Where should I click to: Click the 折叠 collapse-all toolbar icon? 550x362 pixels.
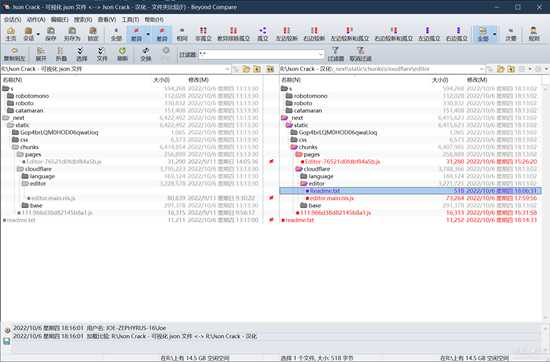coord(61,54)
